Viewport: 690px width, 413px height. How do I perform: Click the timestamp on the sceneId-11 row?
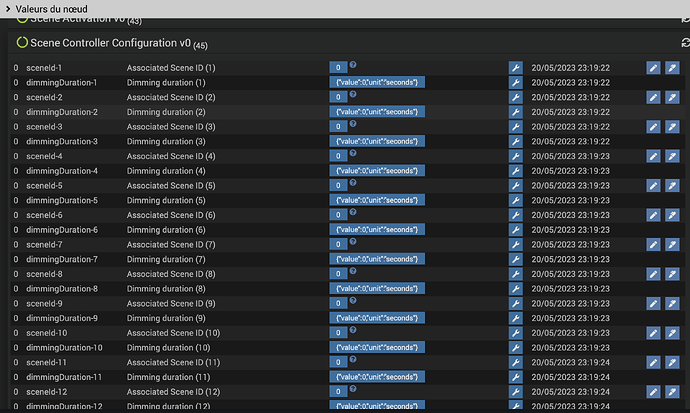click(570, 362)
